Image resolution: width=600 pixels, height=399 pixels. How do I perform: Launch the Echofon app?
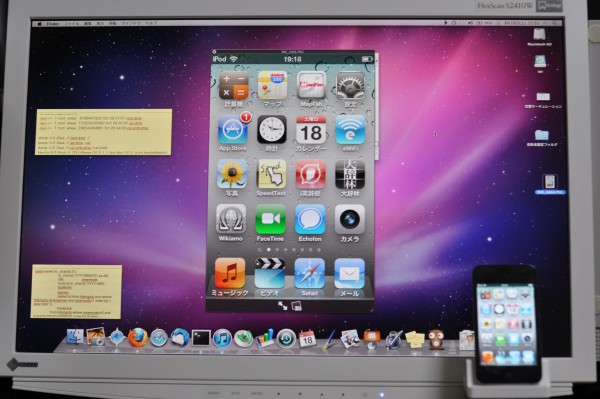click(x=310, y=220)
